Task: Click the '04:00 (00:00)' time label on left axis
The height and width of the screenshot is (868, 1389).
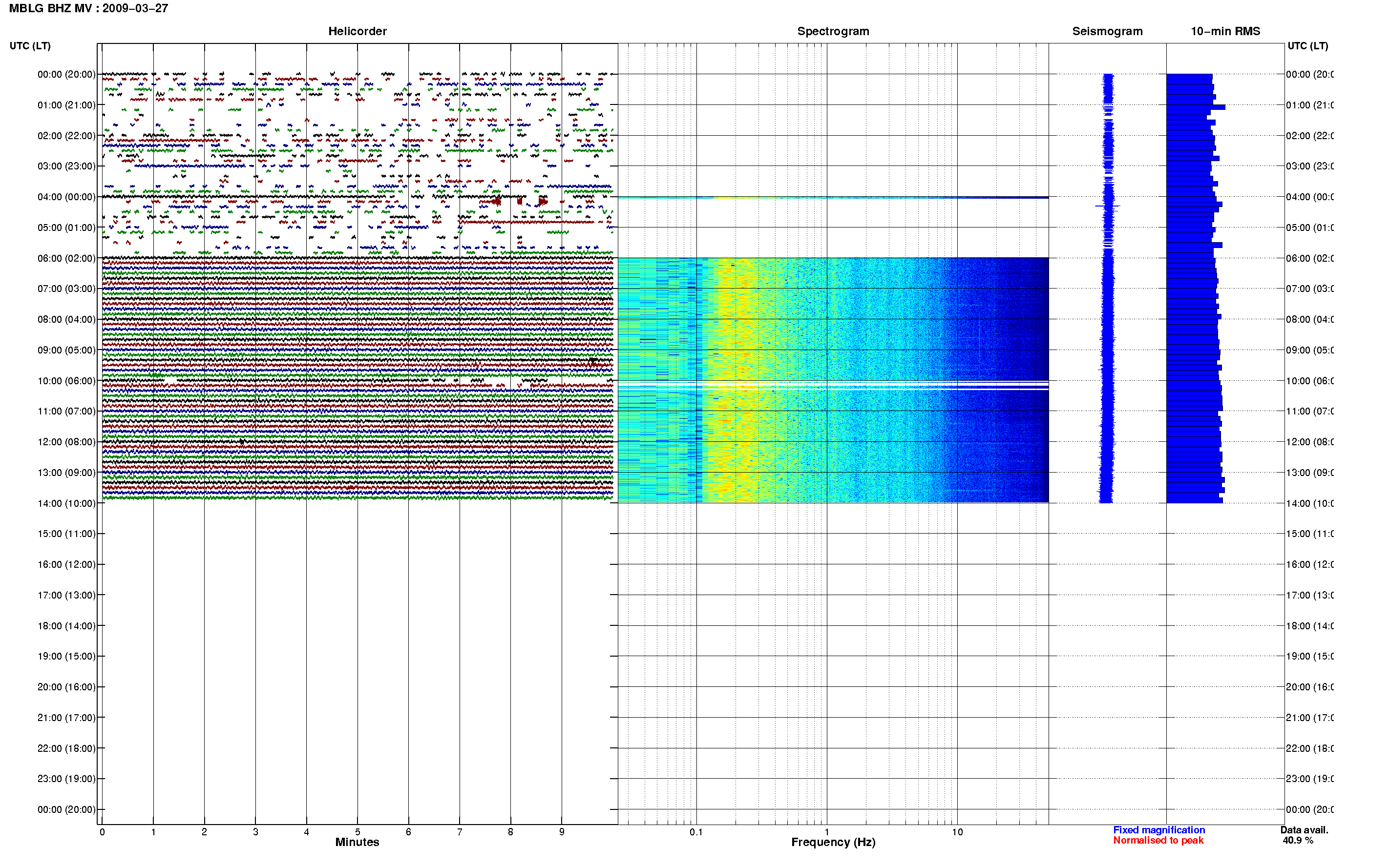Action: [x=66, y=197]
